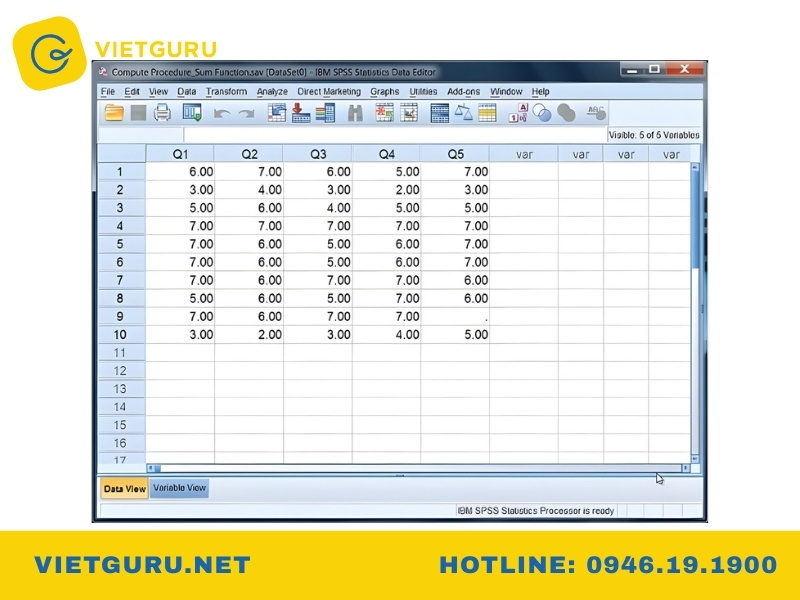Viewport: 800px width, 600px height.
Task: Open the File menu
Action: tap(108, 92)
